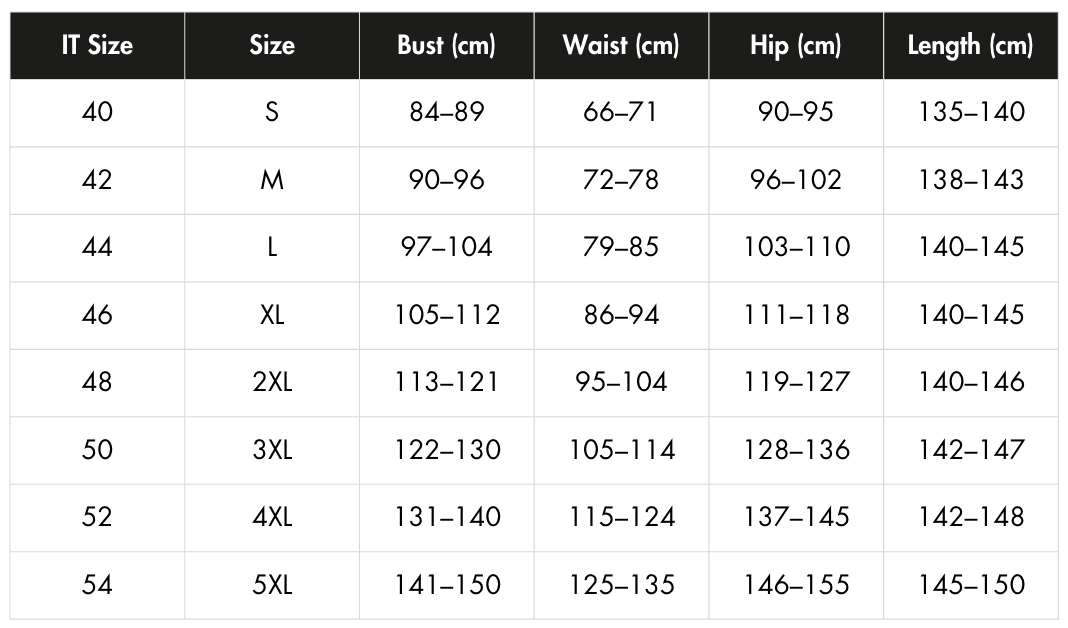Image resolution: width=1068 pixels, height=628 pixels.
Task: Click the 4XL size cell
Action: (272, 518)
